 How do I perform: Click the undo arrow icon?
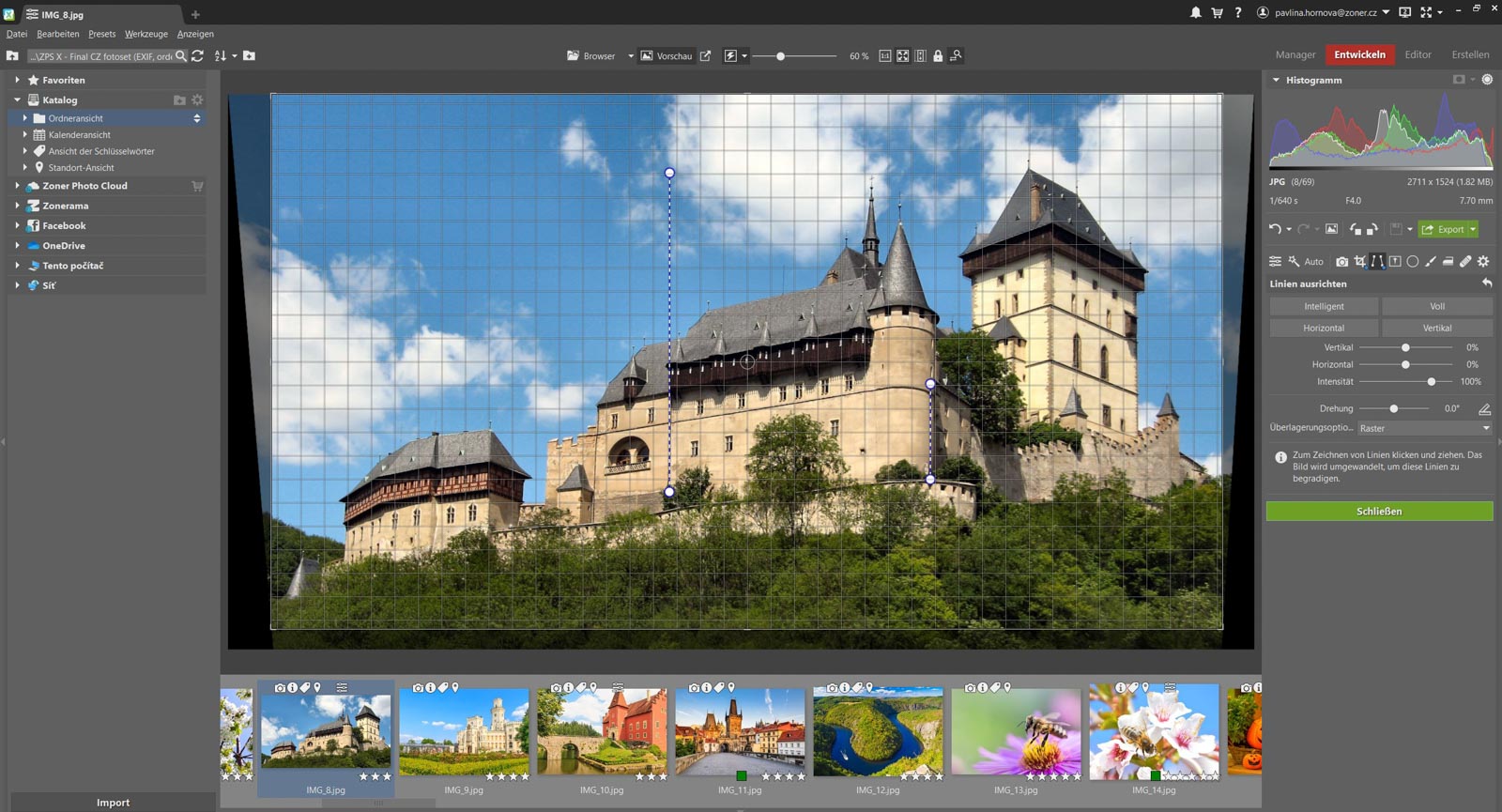coord(1275,229)
